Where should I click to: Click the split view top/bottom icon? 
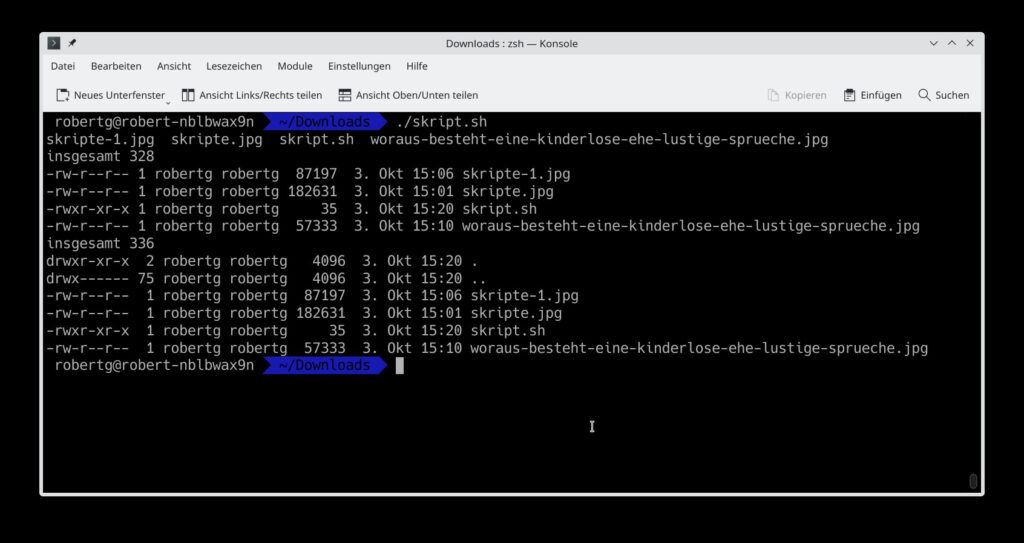[345, 95]
